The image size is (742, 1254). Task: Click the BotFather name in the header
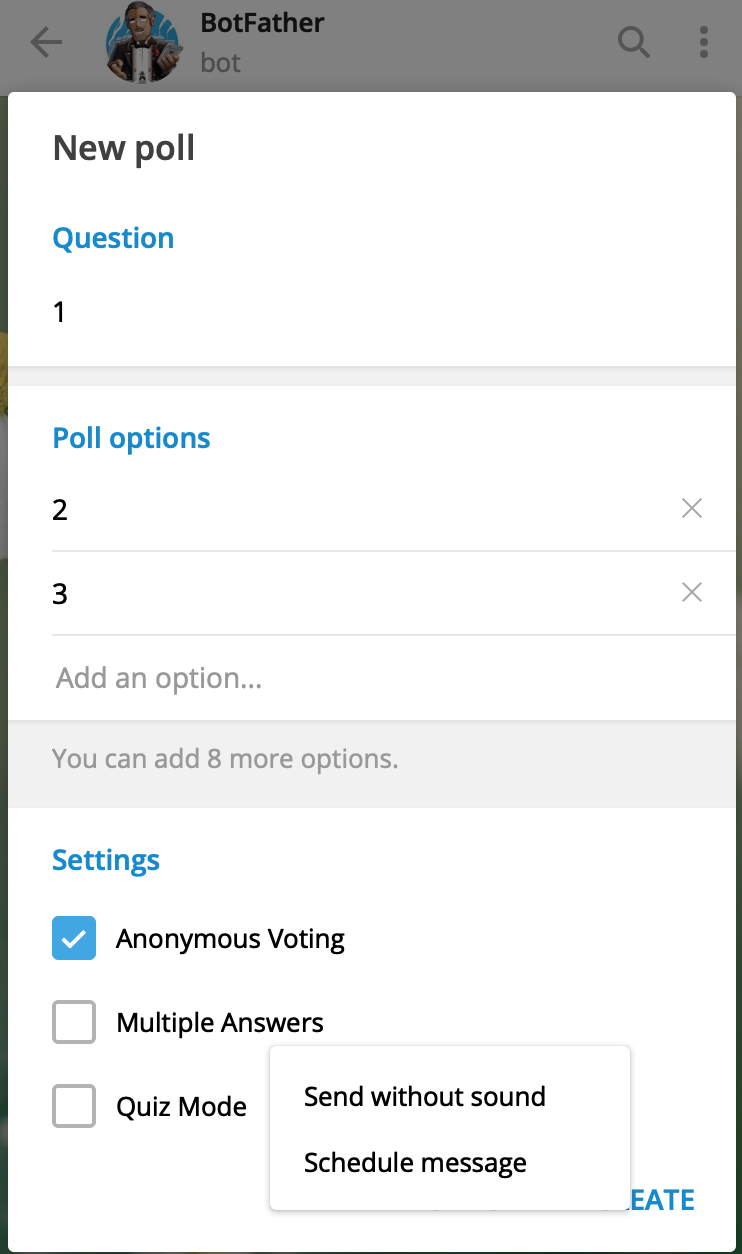pyautogui.click(x=262, y=22)
